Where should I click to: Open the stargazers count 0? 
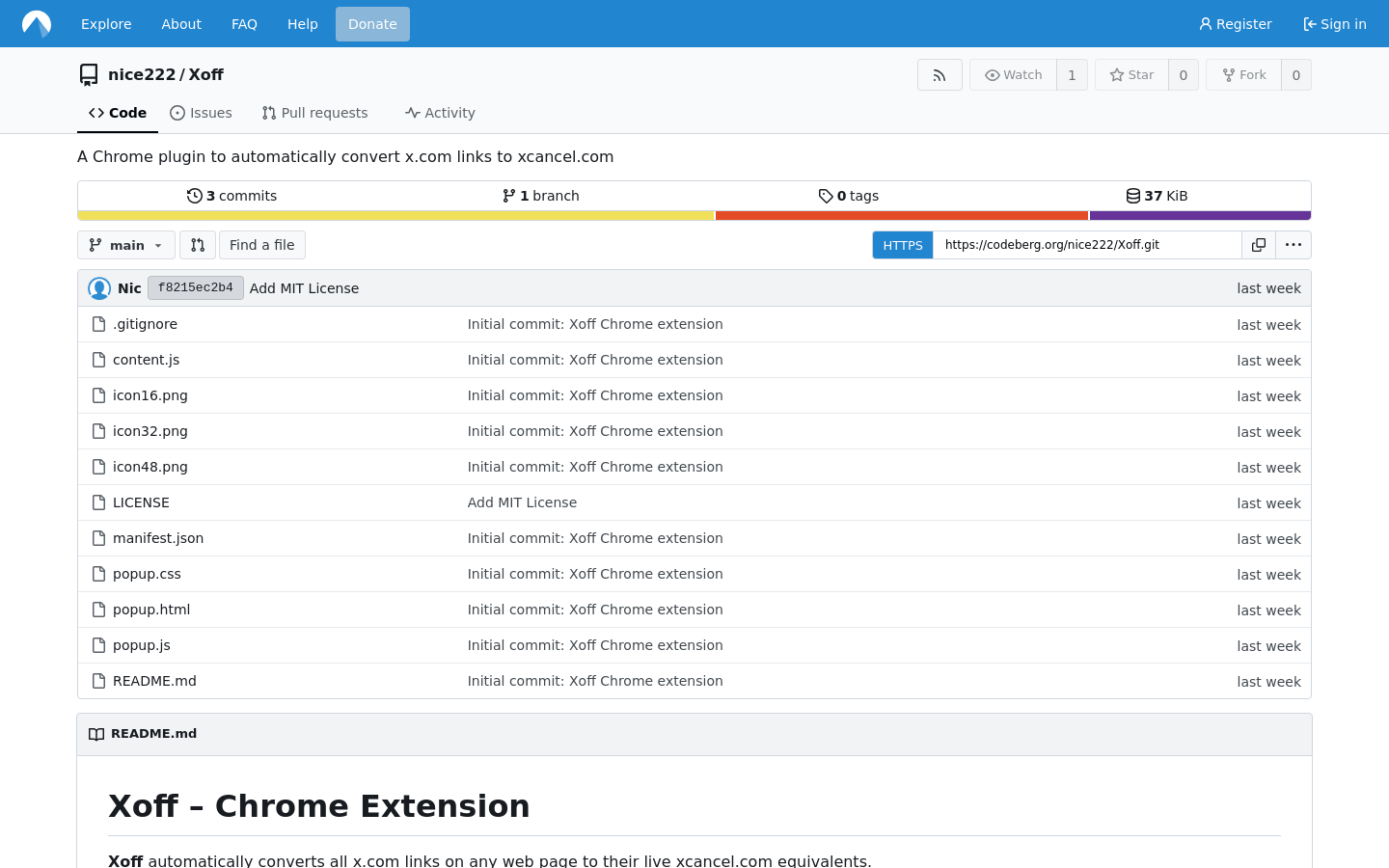pos(1184,75)
